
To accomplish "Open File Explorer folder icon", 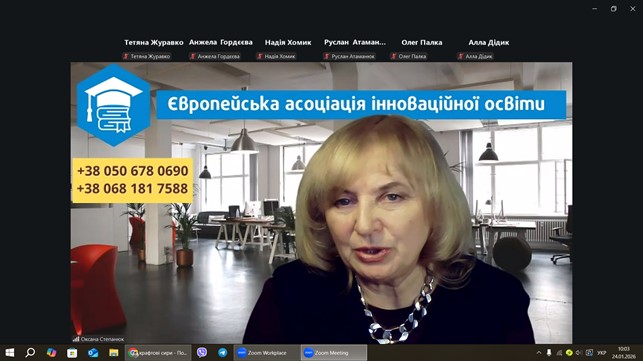I will [114, 353].
